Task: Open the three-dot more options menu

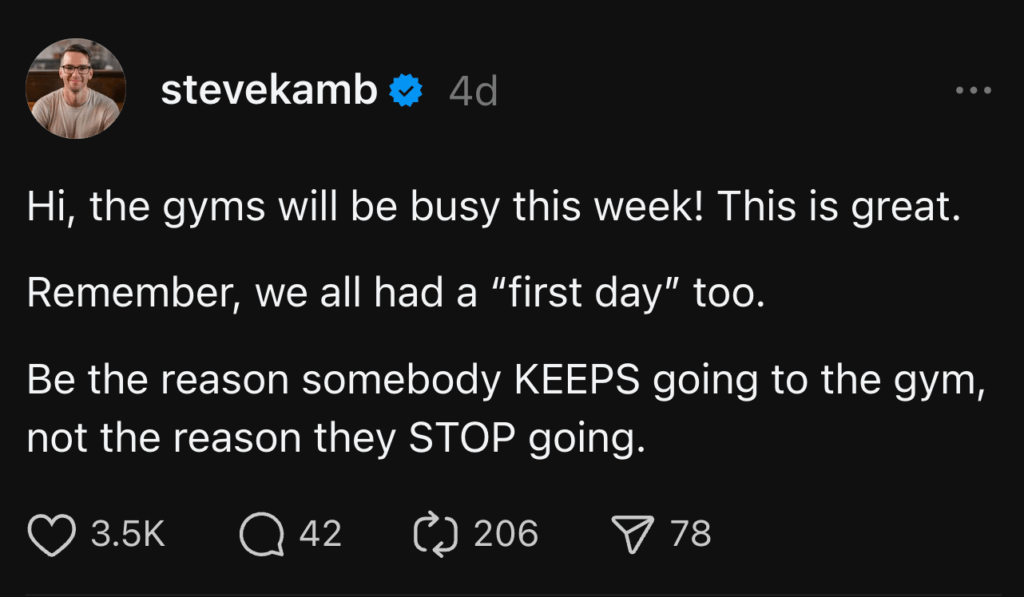Action: pos(973,91)
